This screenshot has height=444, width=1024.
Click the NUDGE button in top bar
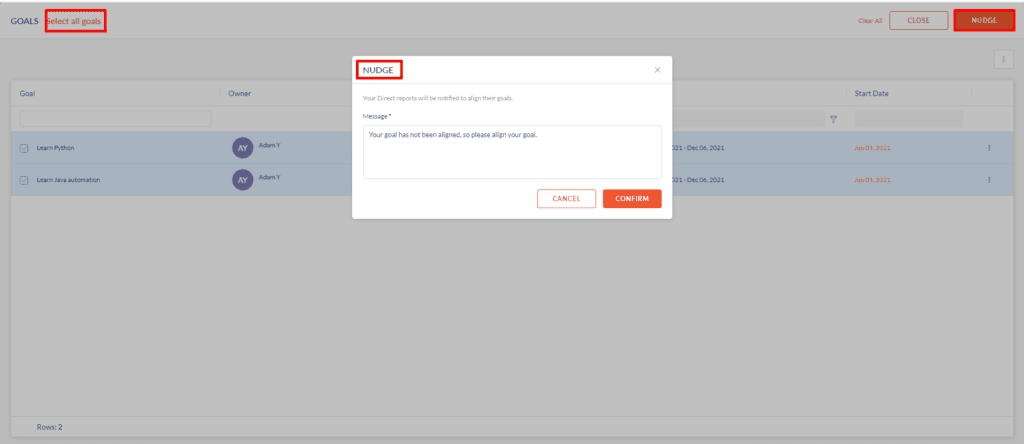[984, 20]
